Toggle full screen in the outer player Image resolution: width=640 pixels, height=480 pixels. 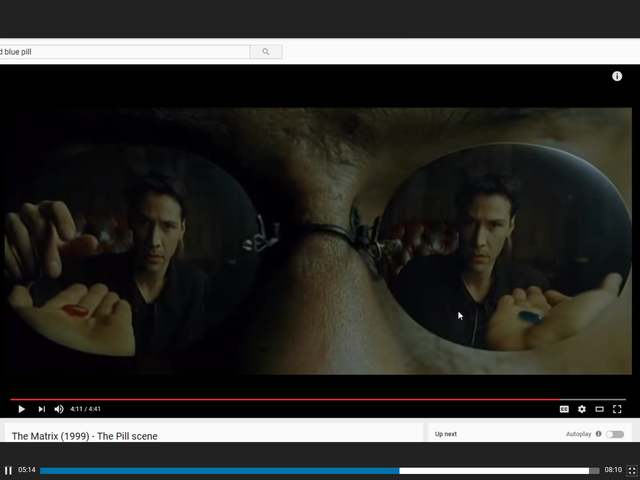tap(632, 470)
